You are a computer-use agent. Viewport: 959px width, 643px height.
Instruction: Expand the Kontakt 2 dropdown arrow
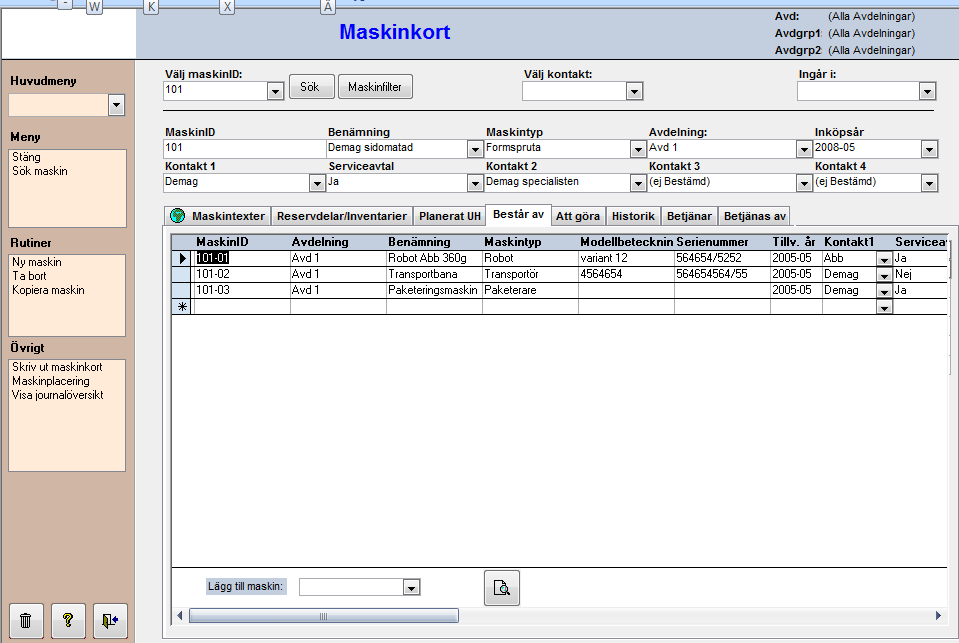(638, 183)
